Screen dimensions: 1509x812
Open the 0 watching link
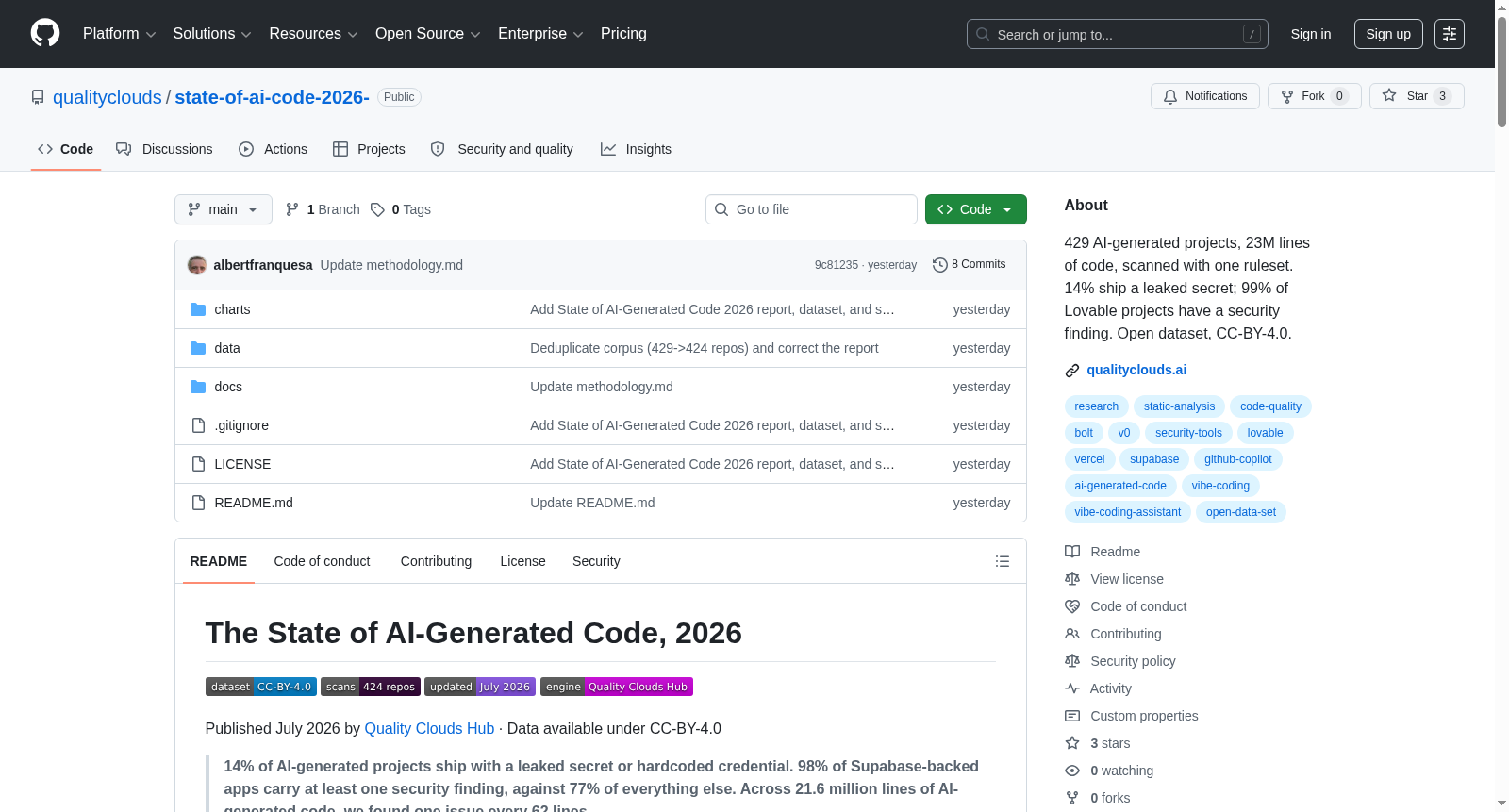coord(1109,771)
